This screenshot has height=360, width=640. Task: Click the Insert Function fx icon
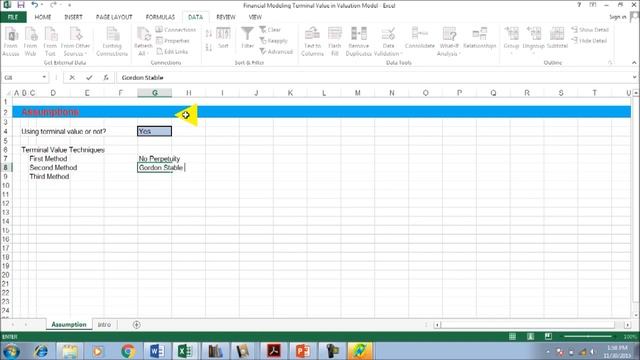[106, 78]
